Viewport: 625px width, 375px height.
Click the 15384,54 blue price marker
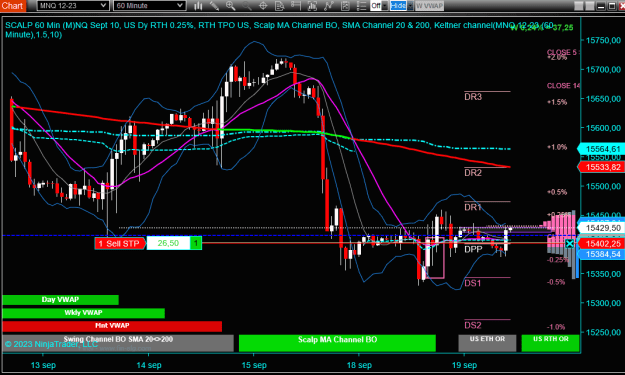tap(602, 254)
